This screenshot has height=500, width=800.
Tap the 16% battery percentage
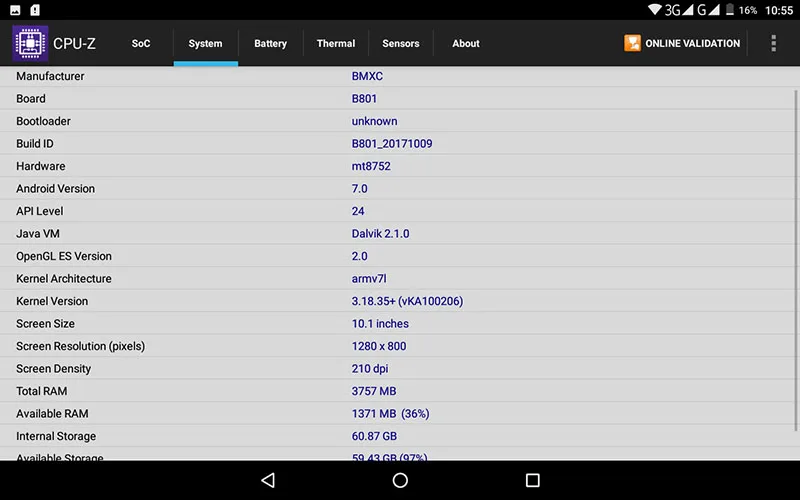(747, 10)
